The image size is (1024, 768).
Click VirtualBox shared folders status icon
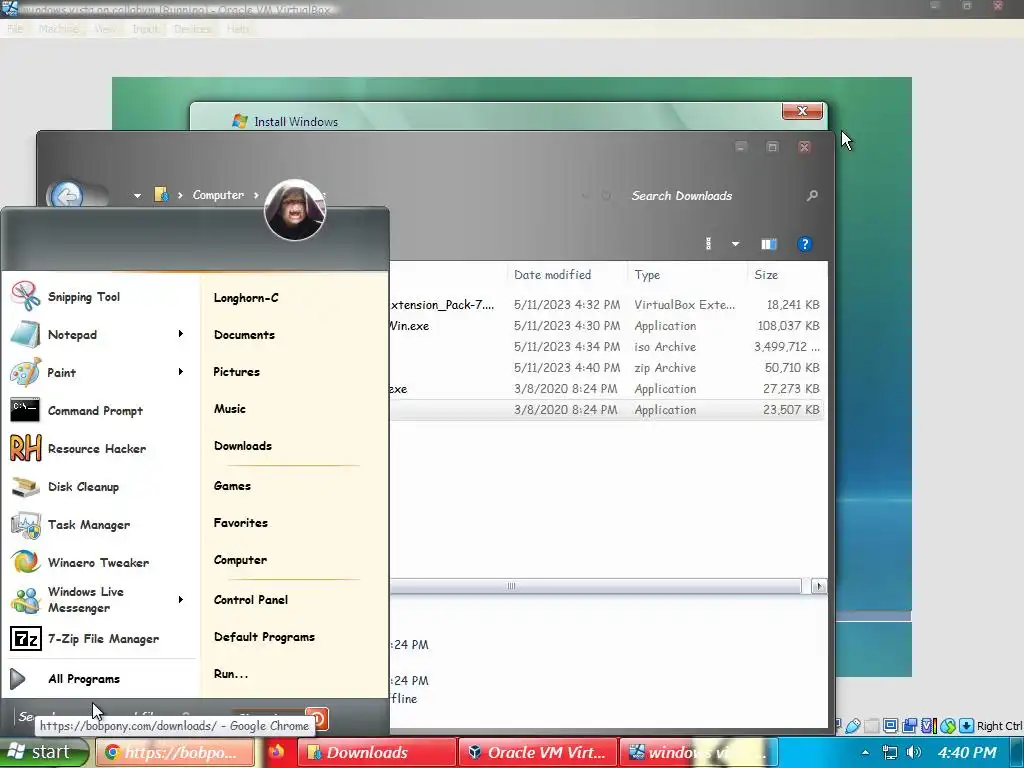(x=872, y=726)
